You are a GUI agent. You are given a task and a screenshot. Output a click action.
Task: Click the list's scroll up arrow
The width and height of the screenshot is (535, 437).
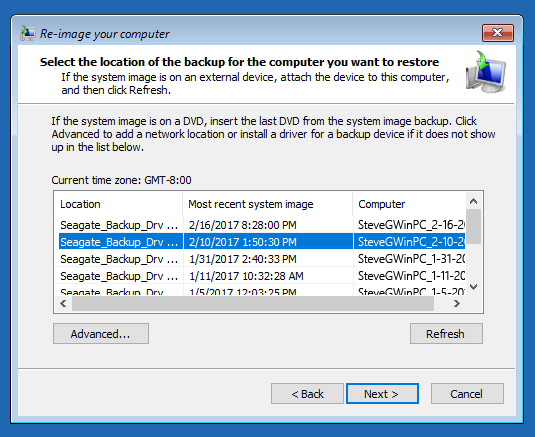tap(473, 201)
